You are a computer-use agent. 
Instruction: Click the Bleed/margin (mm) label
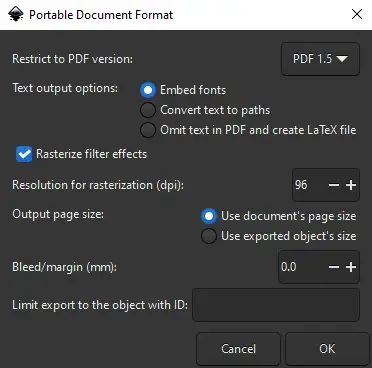(x=64, y=267)
